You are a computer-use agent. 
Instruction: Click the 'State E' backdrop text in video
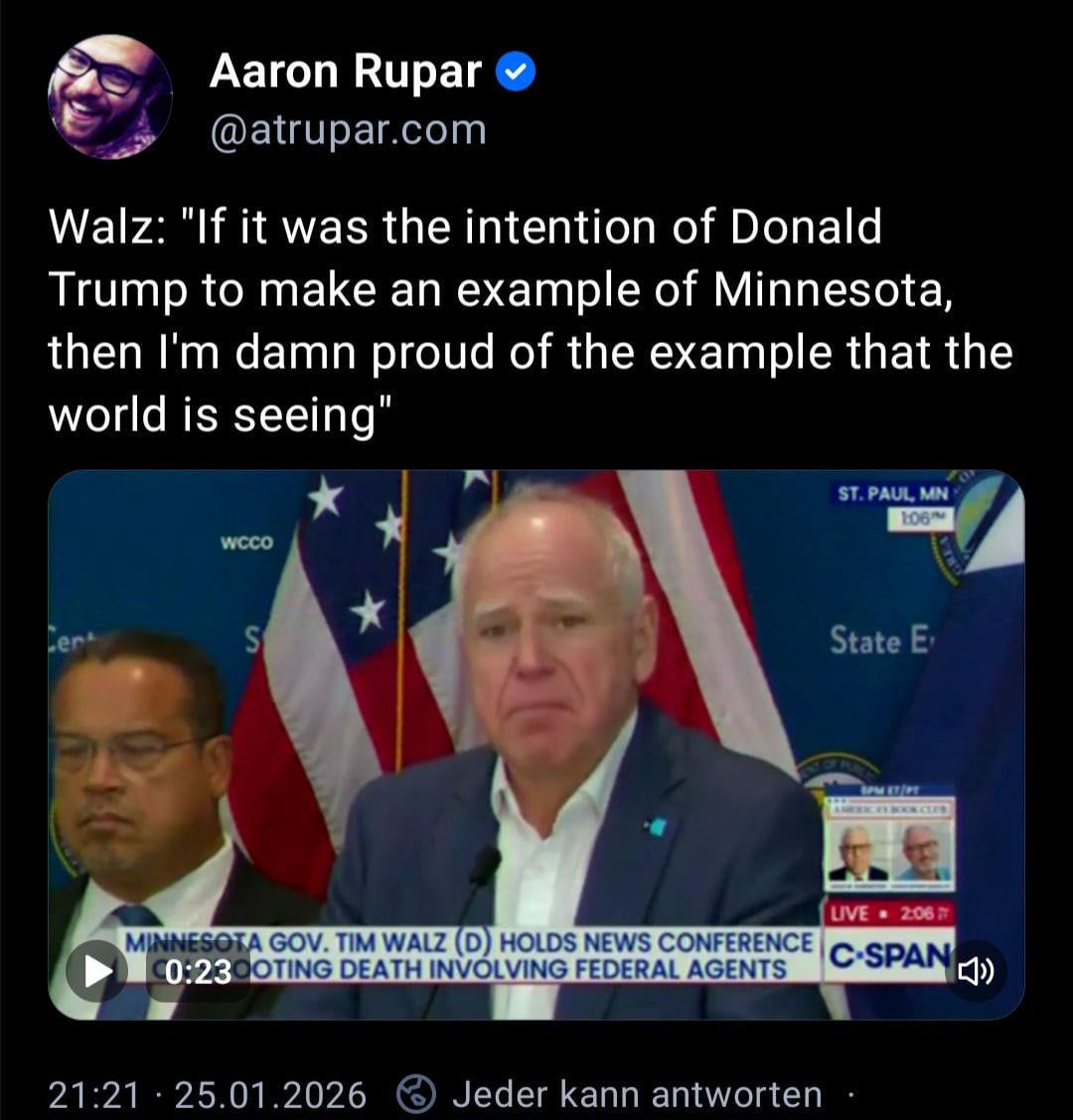(x=880, y=641)
